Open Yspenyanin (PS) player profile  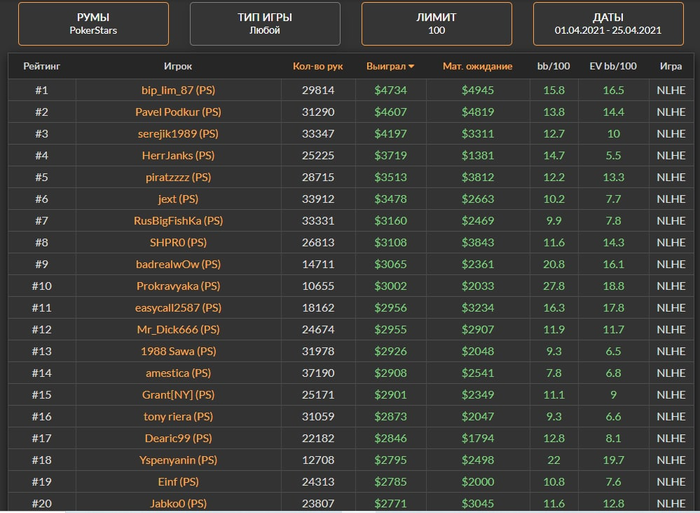[x=178, y=460]
